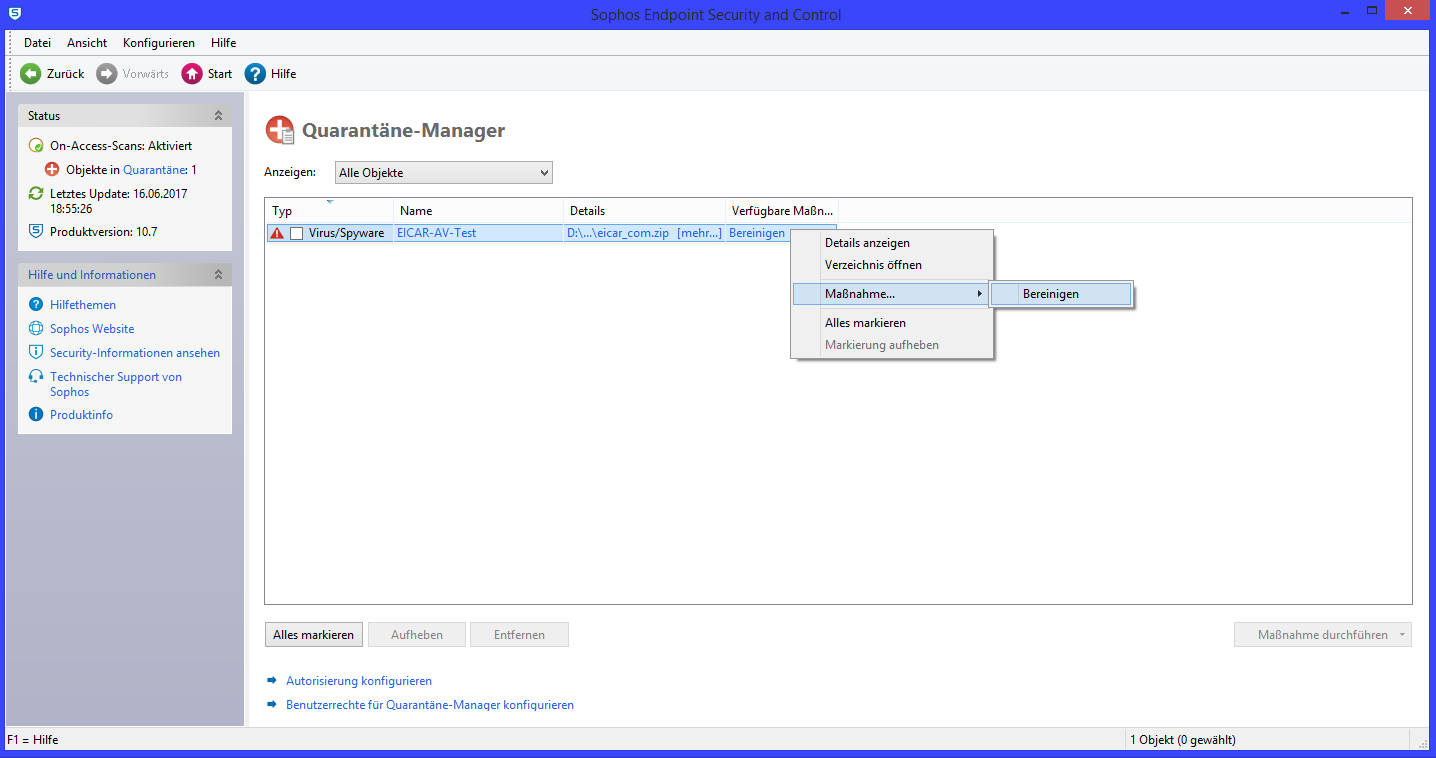Click the green Zurück arrow icon
Viewport: 1436px width, 758px height.
(31, 74)
